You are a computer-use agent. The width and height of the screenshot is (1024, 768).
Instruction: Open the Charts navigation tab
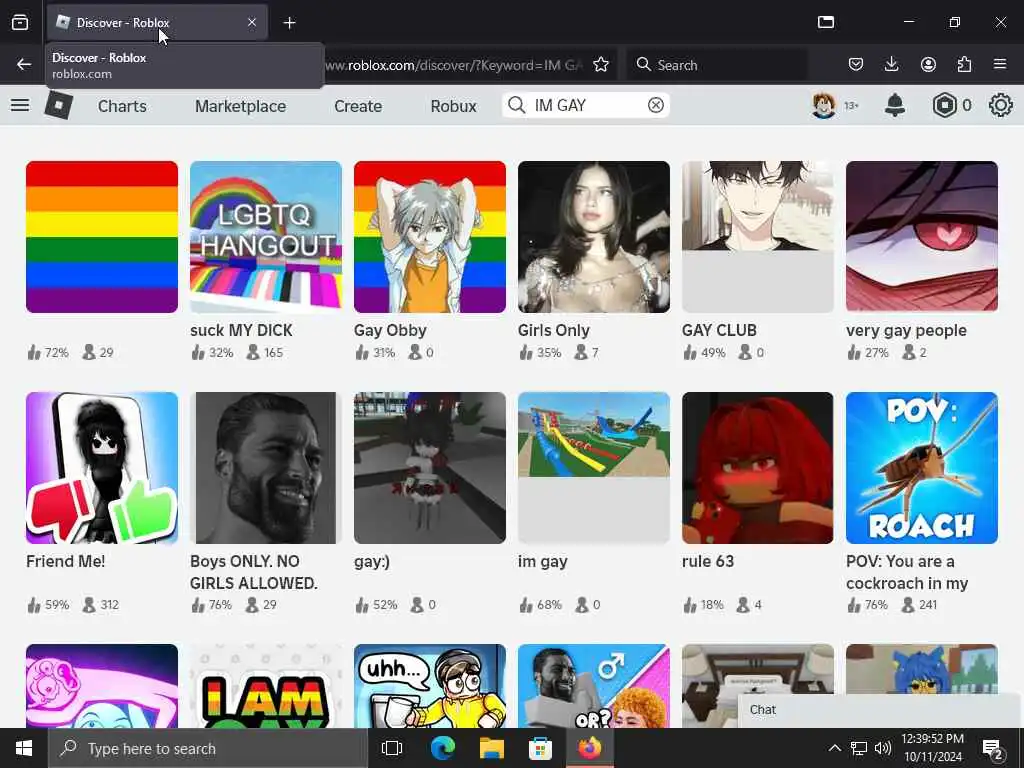coord(122,106)
